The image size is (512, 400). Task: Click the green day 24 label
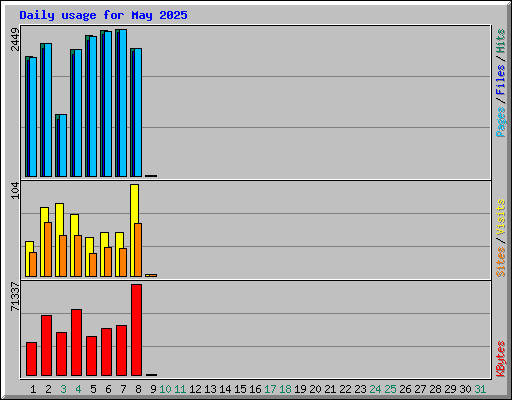point(375,389)
